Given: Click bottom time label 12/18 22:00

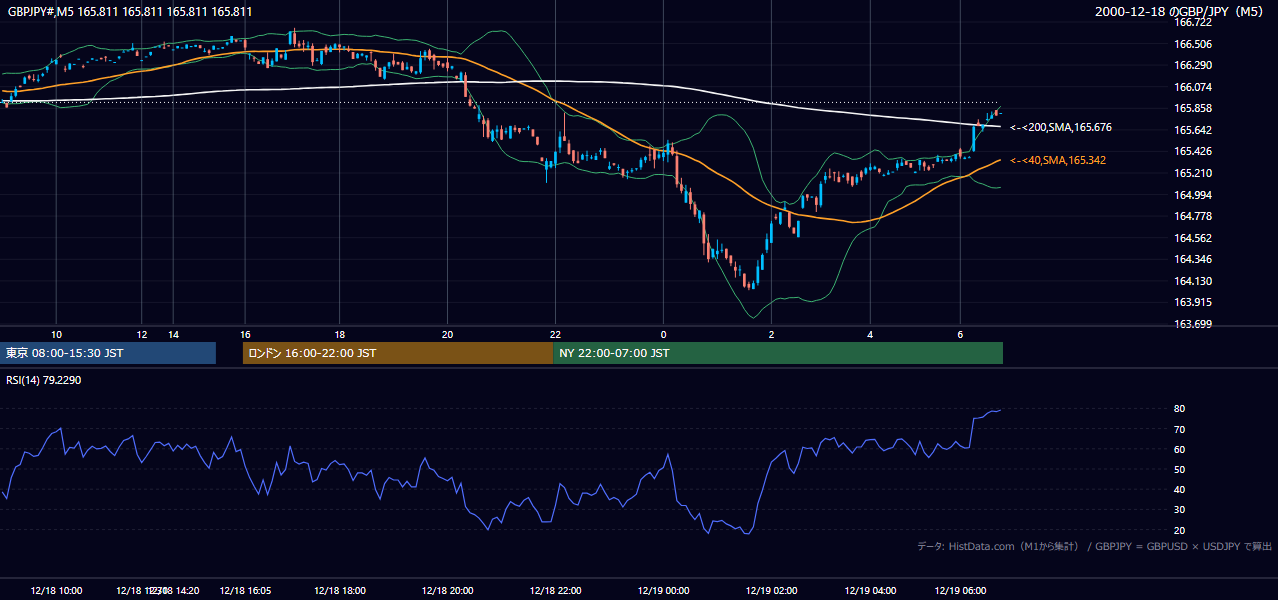Looking at the screenshot, I should click(555, 590).
